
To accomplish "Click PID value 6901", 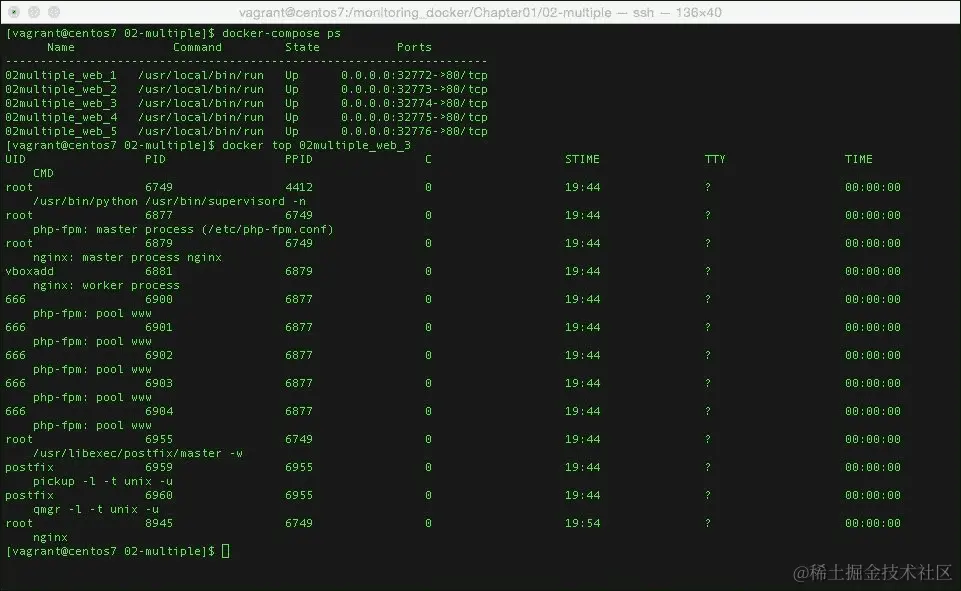I will coord(159,327).
